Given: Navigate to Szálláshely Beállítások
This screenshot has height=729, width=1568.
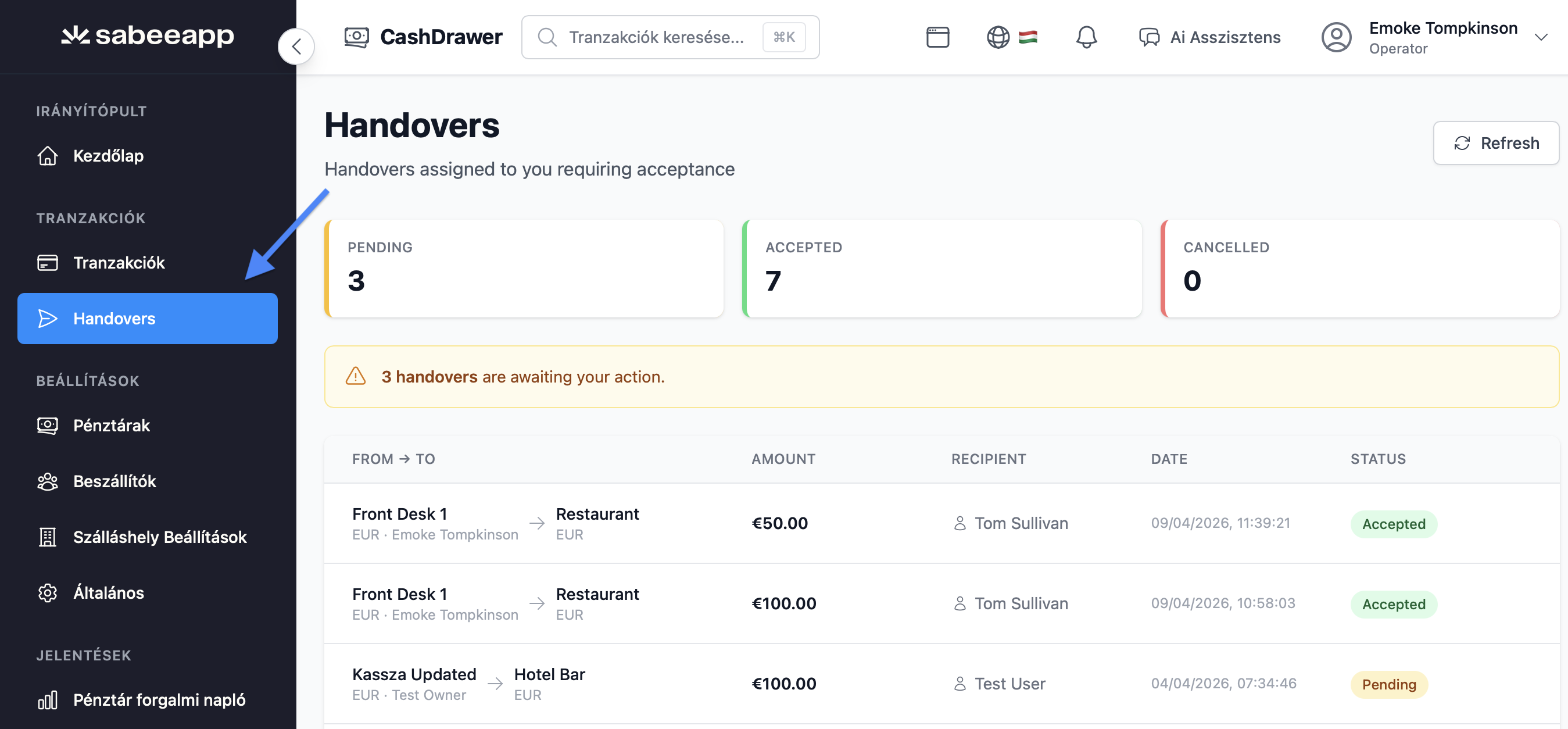Looking at the screenshot, I should tap(159, 537).
